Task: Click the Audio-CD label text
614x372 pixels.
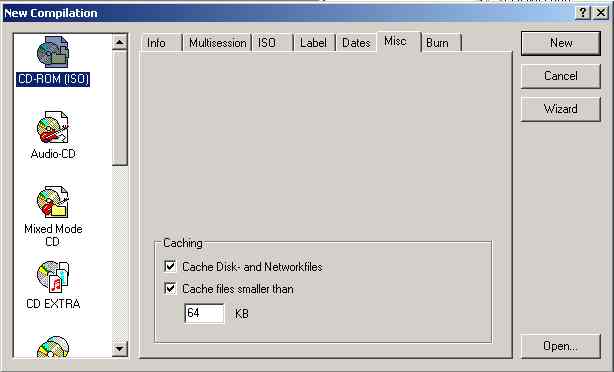Action: [53, 154]
